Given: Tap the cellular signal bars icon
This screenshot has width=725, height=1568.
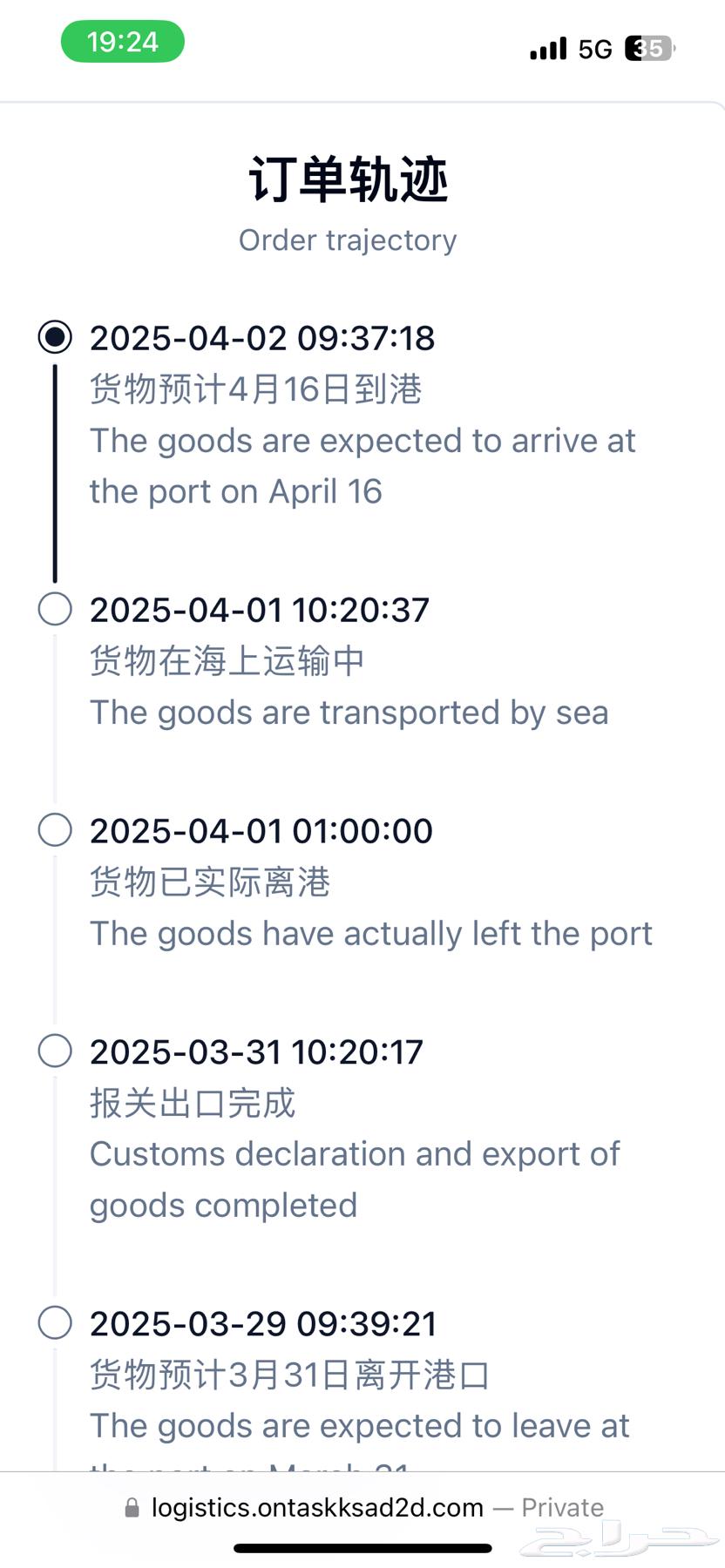Looking at the screenshot, I should pos(548,49).
